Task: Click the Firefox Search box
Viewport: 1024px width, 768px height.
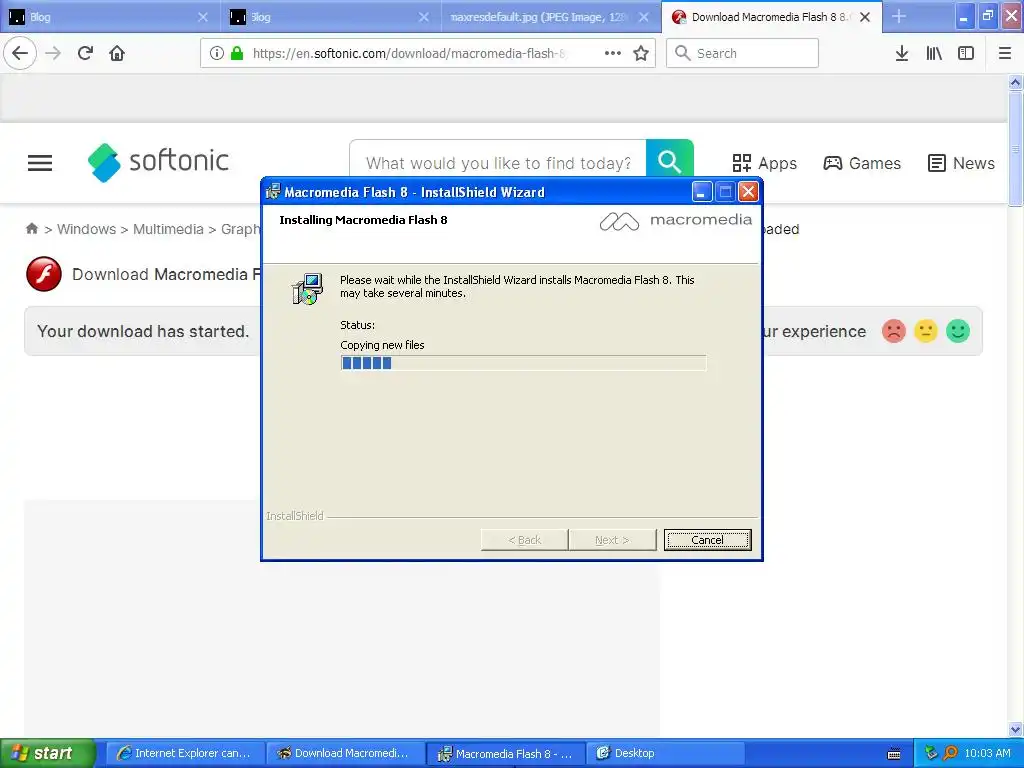Action: [742, 53]
